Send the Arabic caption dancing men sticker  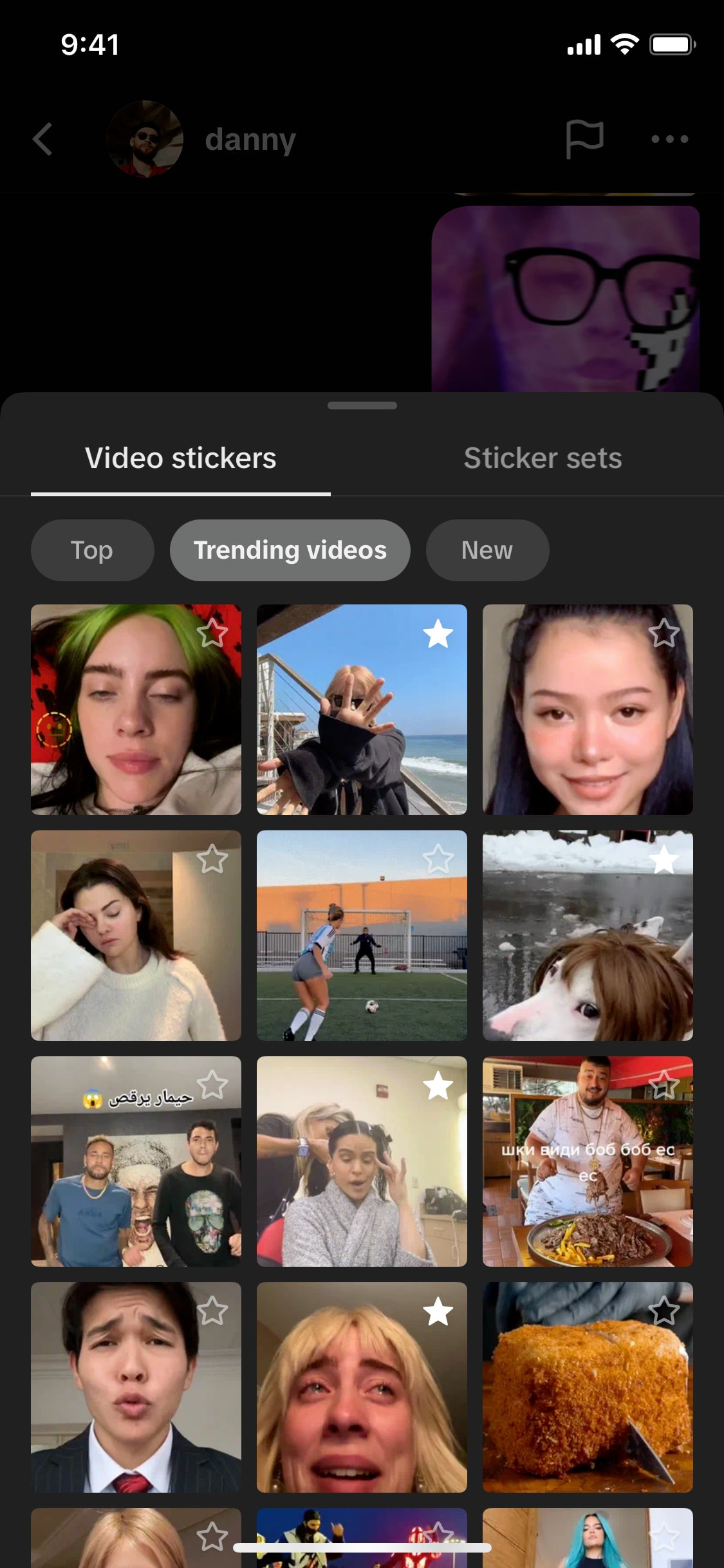click(x=136, y=1161)
